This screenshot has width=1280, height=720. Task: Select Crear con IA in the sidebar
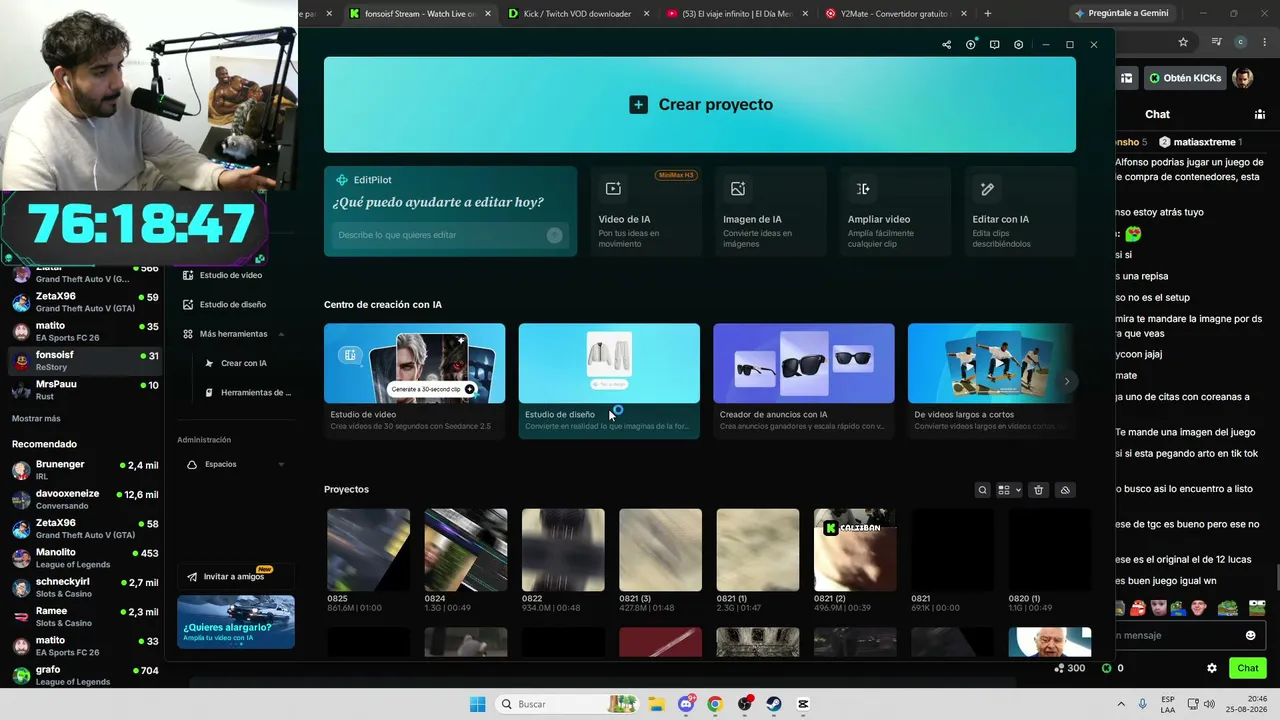point(243,363)
